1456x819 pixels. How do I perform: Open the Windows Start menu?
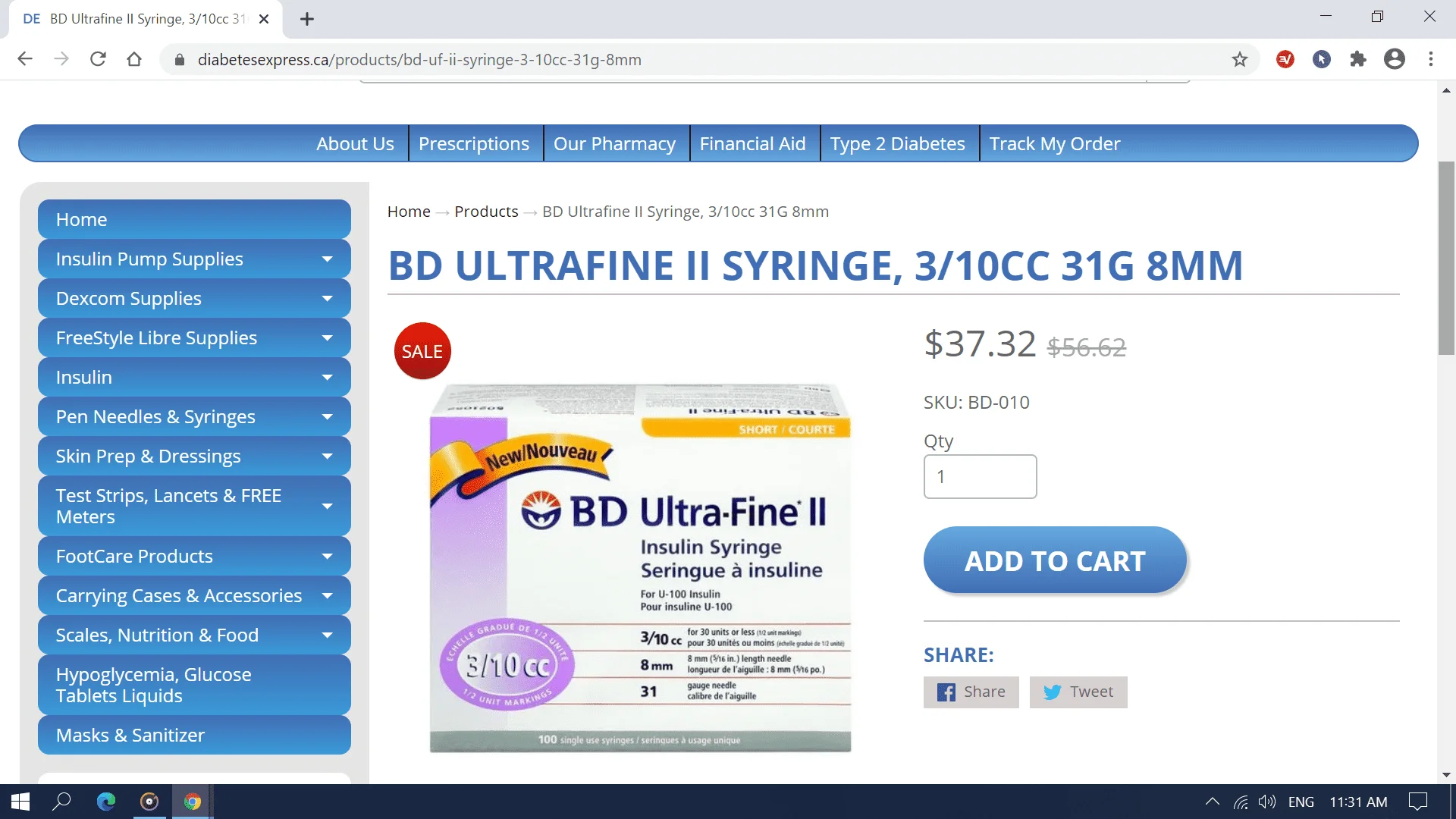20,802
